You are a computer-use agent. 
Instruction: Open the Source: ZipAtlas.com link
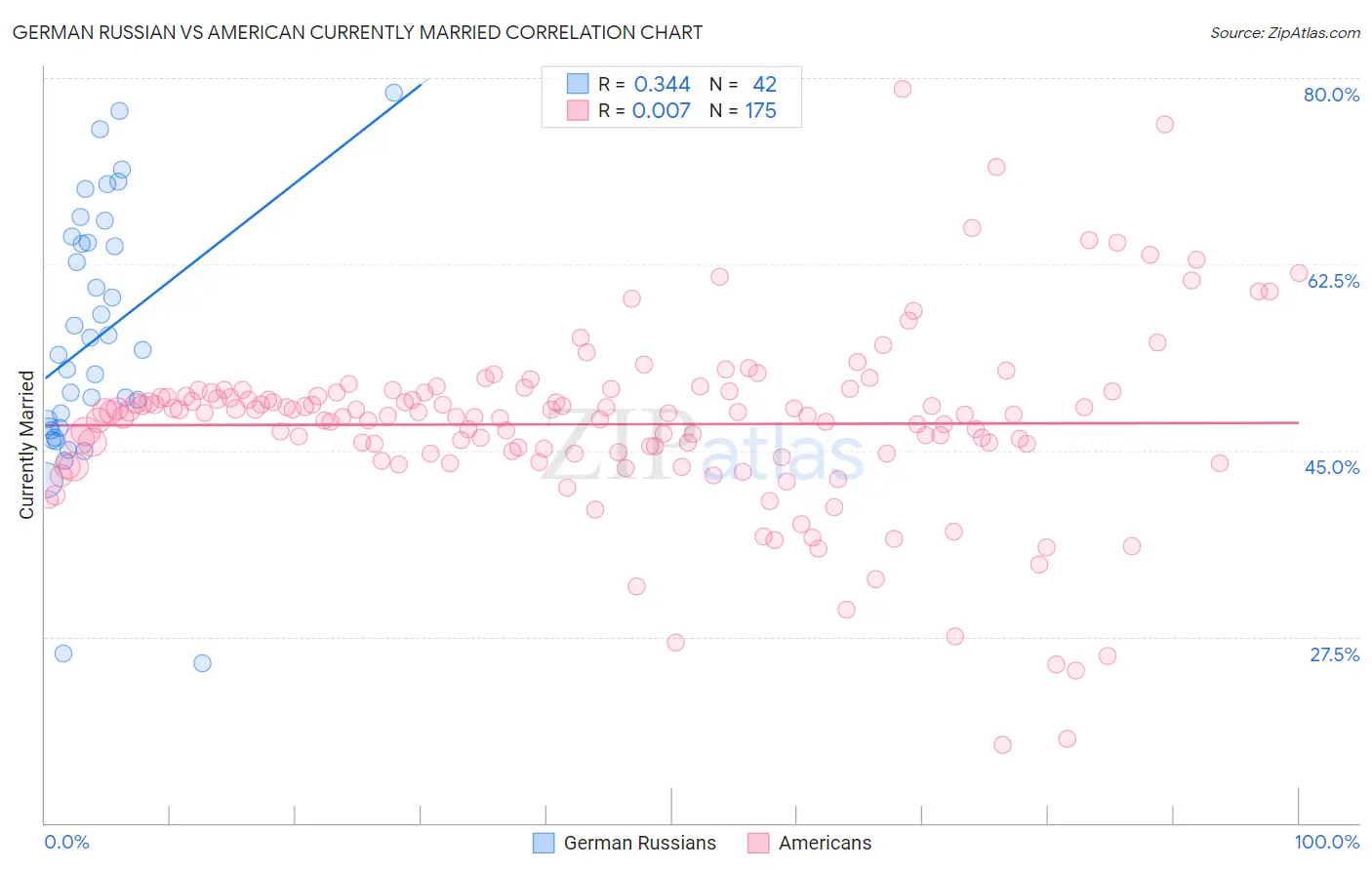pyautogui.click(x=1285, y=32)
